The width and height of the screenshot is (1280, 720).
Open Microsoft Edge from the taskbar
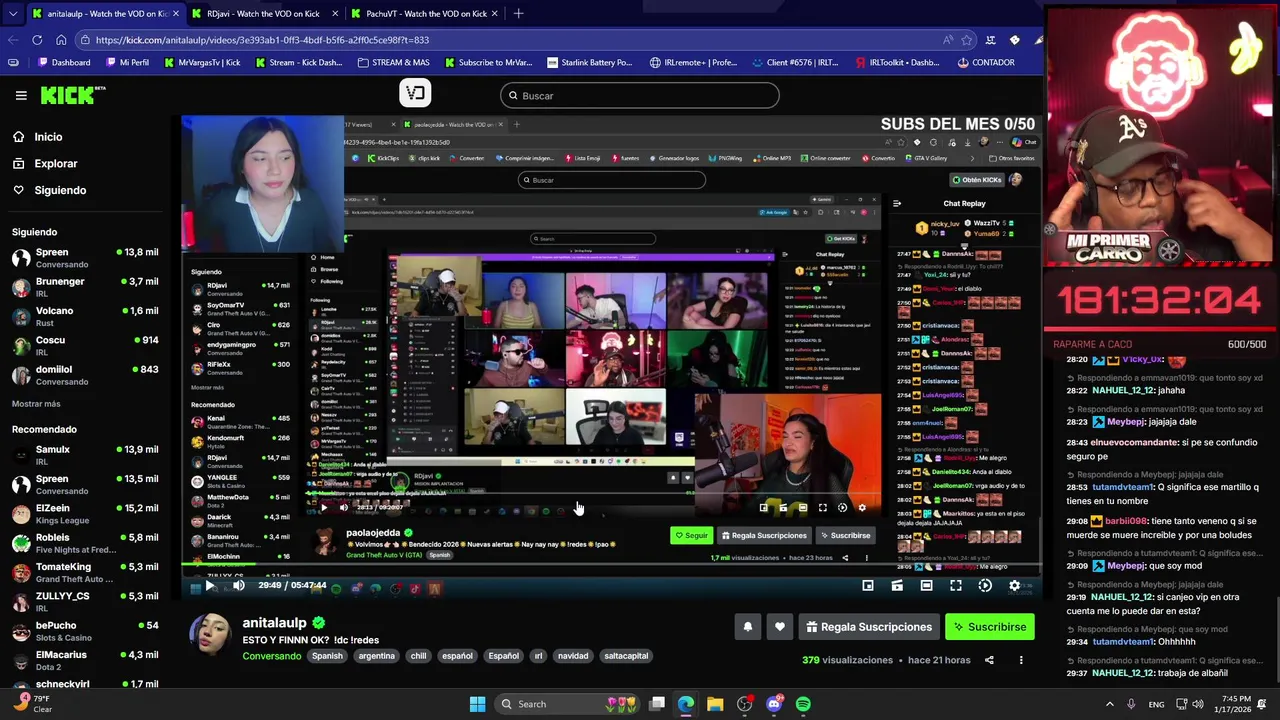click(686, 704)
